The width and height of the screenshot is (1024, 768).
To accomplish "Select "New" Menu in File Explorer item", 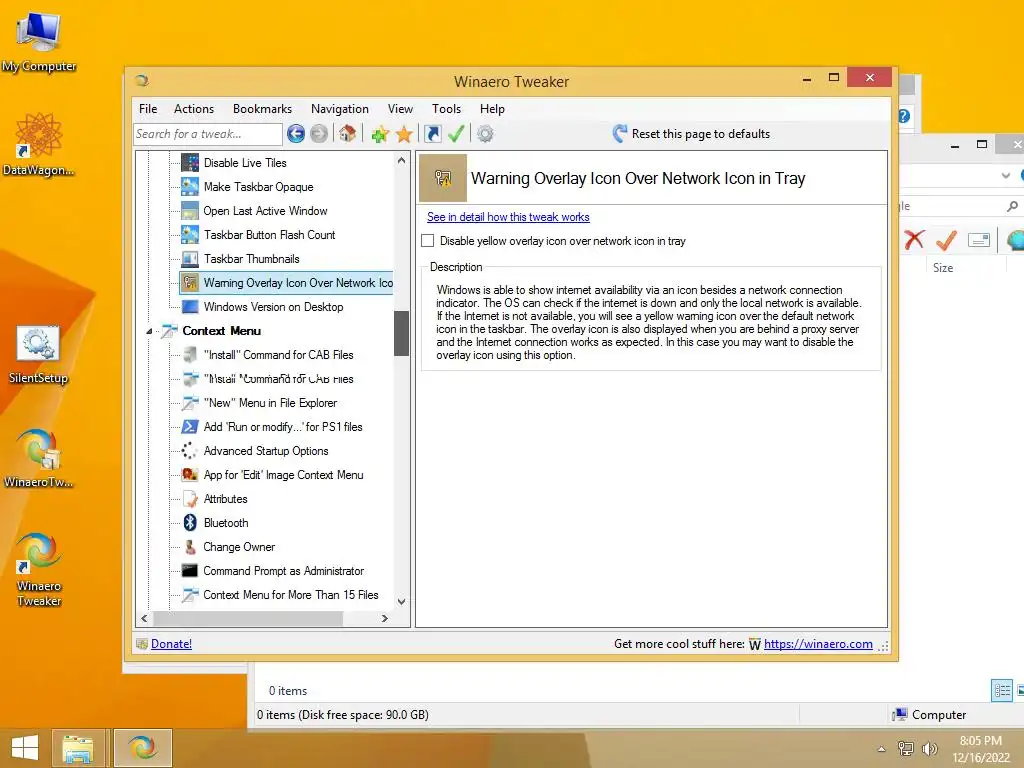I will [270, 403].
